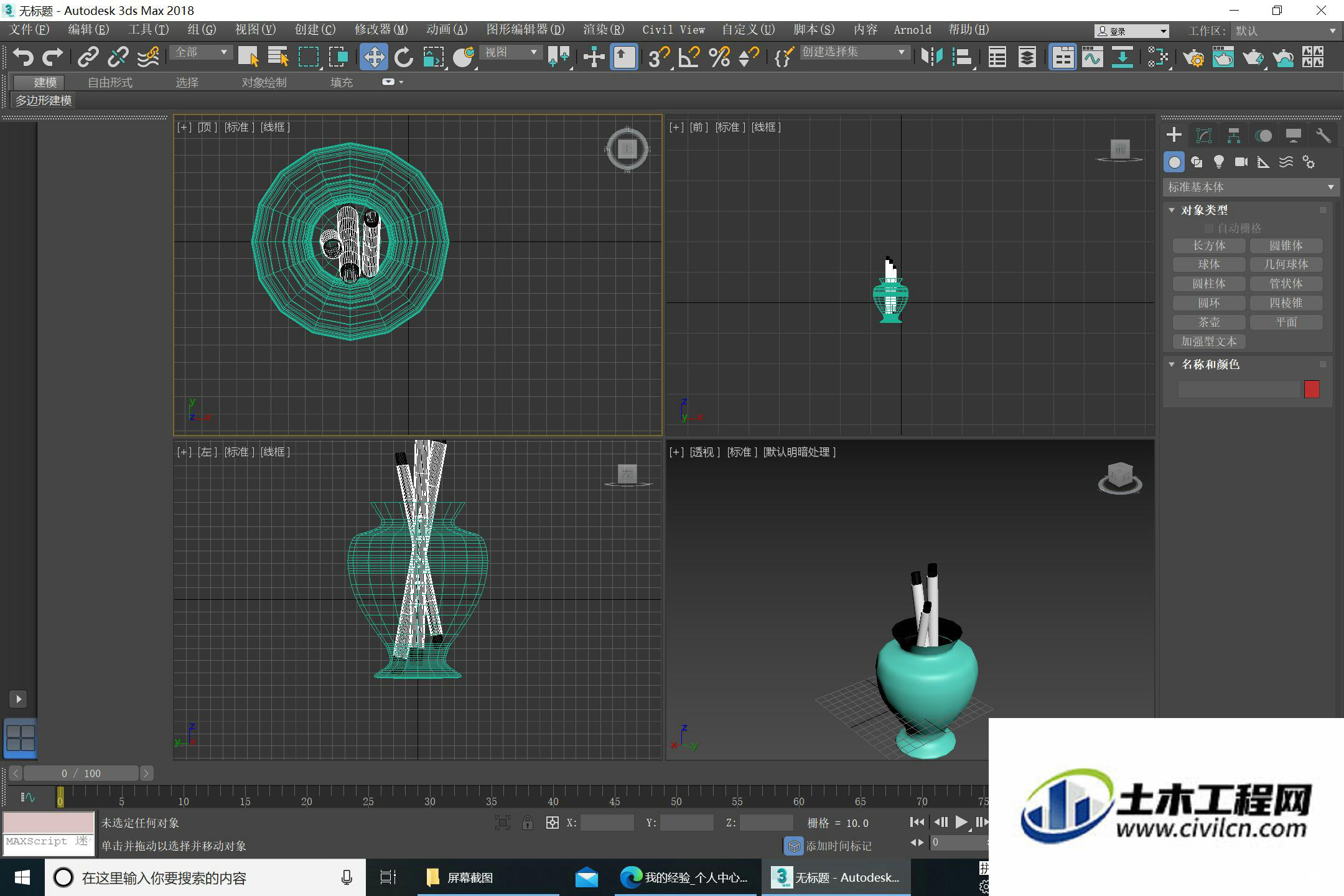Open the Motion command panel tab
This screenshot has height=896, width=1344.
1264,135
